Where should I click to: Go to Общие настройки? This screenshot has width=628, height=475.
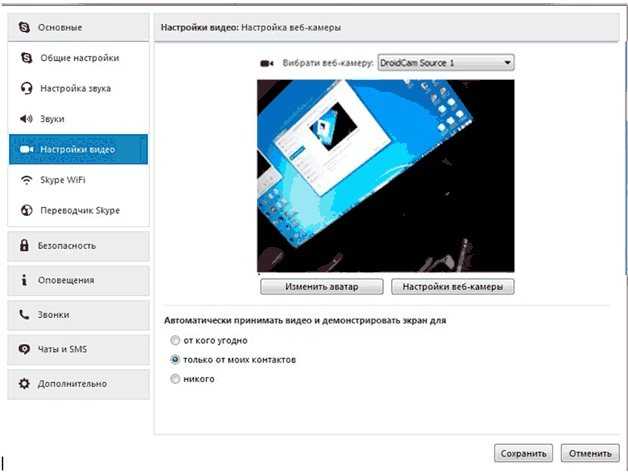pos(78,58)
